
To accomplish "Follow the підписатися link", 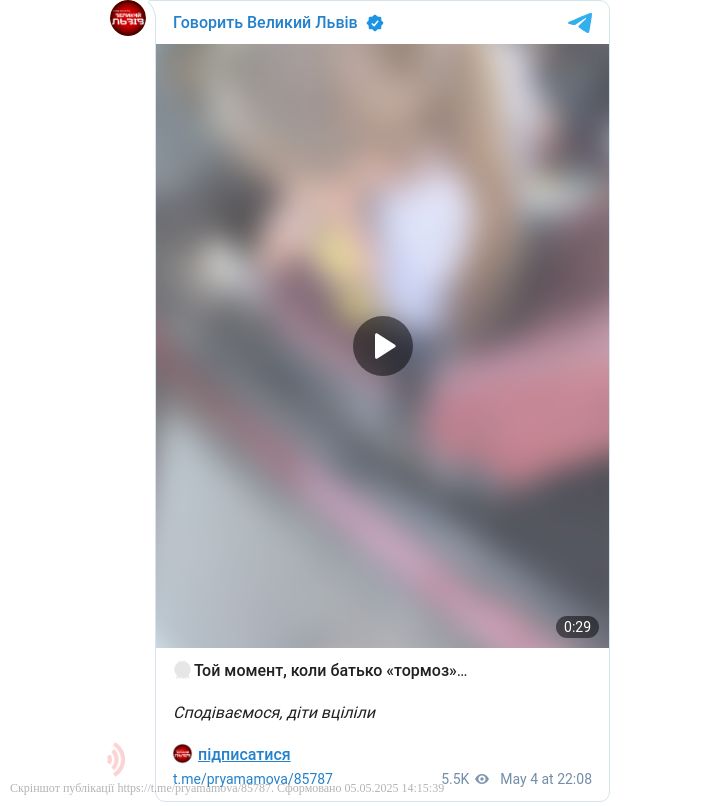I will point(244,754).
